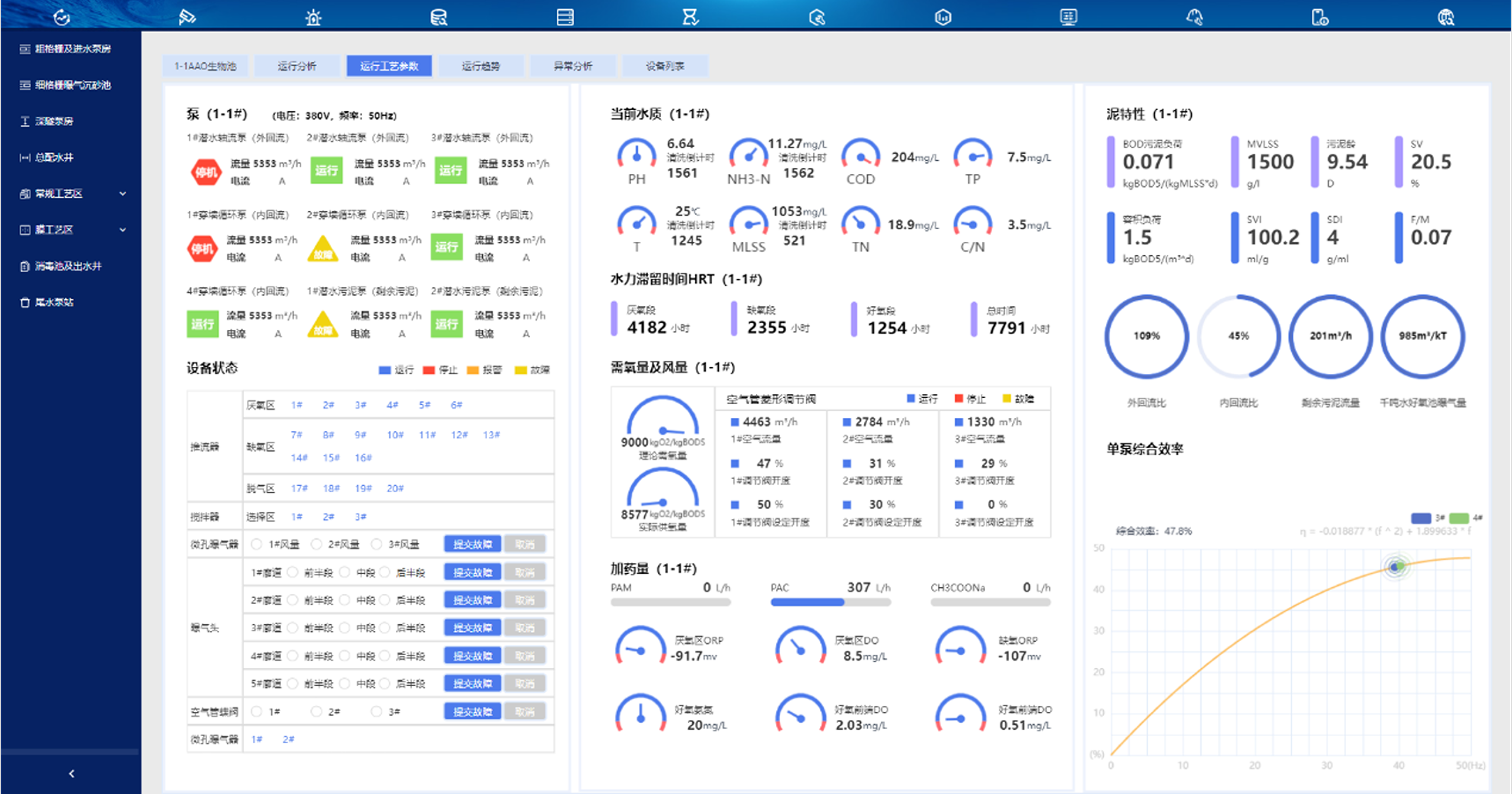Select the server rack icon in the top bar
This screenshot has height=794, width=1512.
click(x=565, y=17)
